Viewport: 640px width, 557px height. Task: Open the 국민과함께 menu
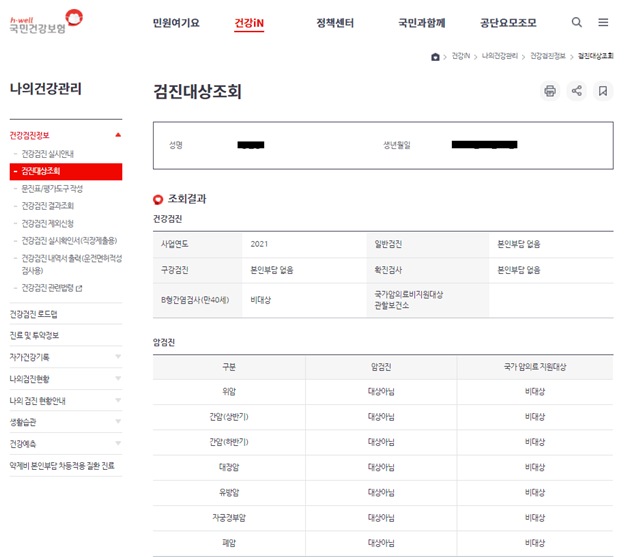pyautogui.click(x=422, y=23)
